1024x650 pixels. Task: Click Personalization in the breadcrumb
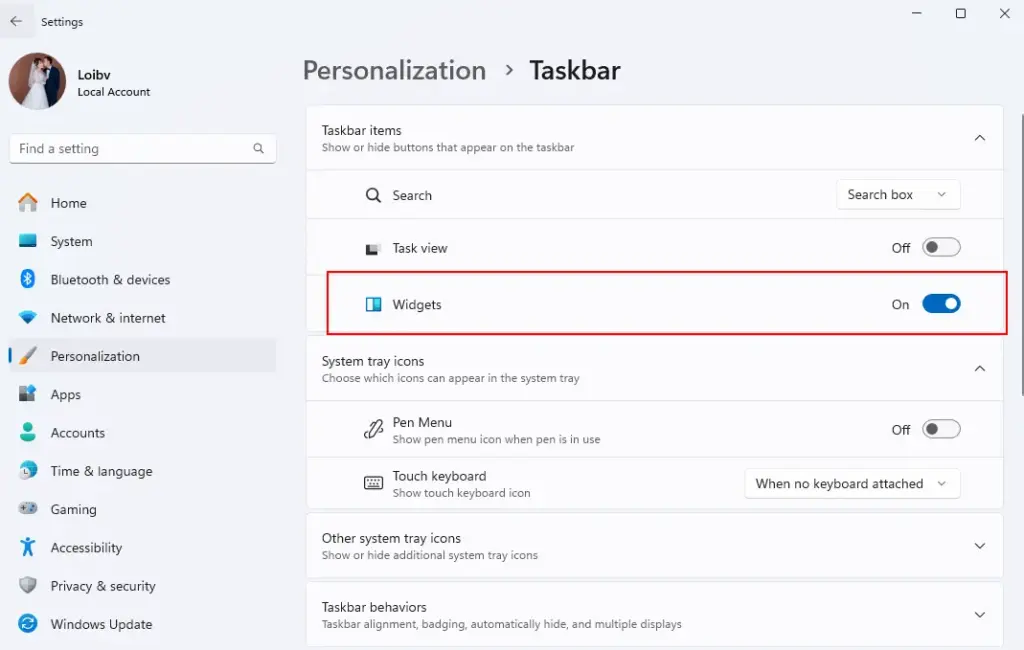coord(394,71)
